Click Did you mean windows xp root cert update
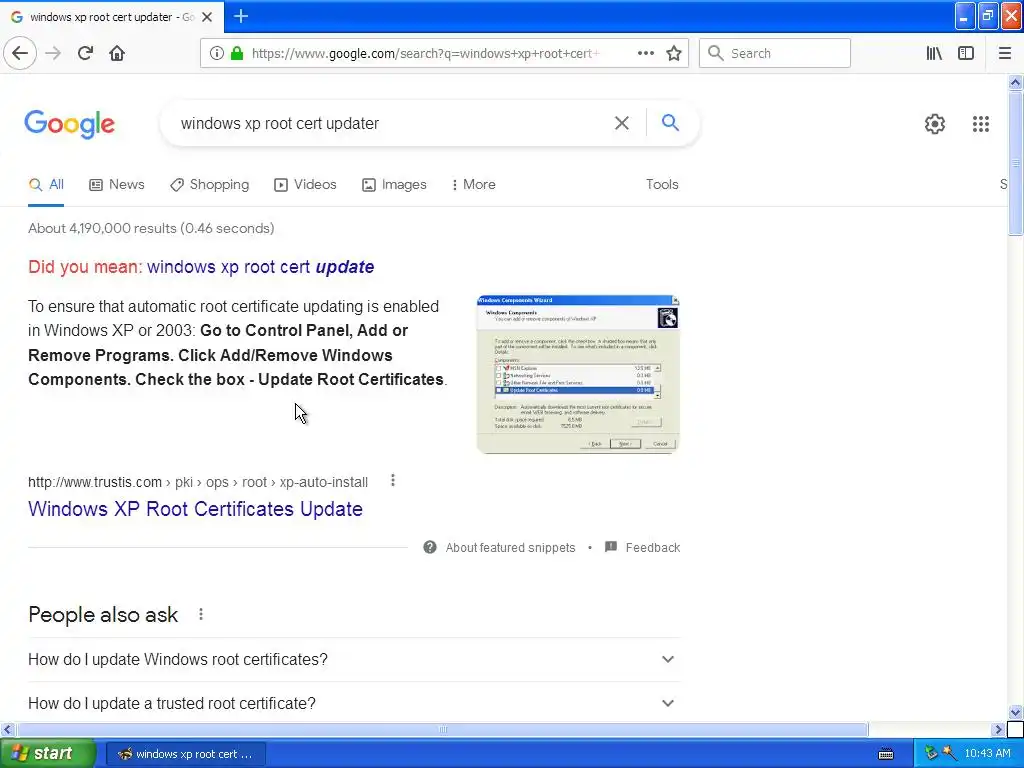1024x768 pixels. (x=261, y=267)
